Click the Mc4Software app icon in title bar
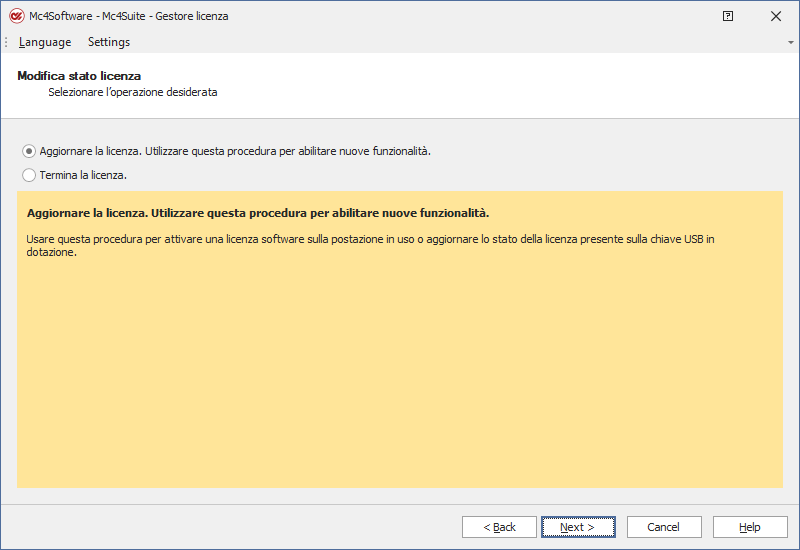The width and height of the screenshot is (800, 550). point(16,16)
